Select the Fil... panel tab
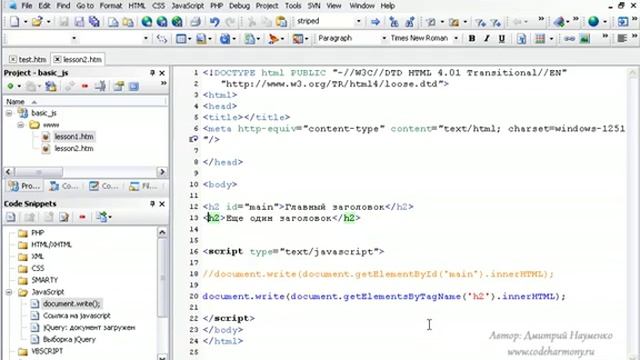Image resolution: width=640 pixels, height=360 pixels. [143, 186]
